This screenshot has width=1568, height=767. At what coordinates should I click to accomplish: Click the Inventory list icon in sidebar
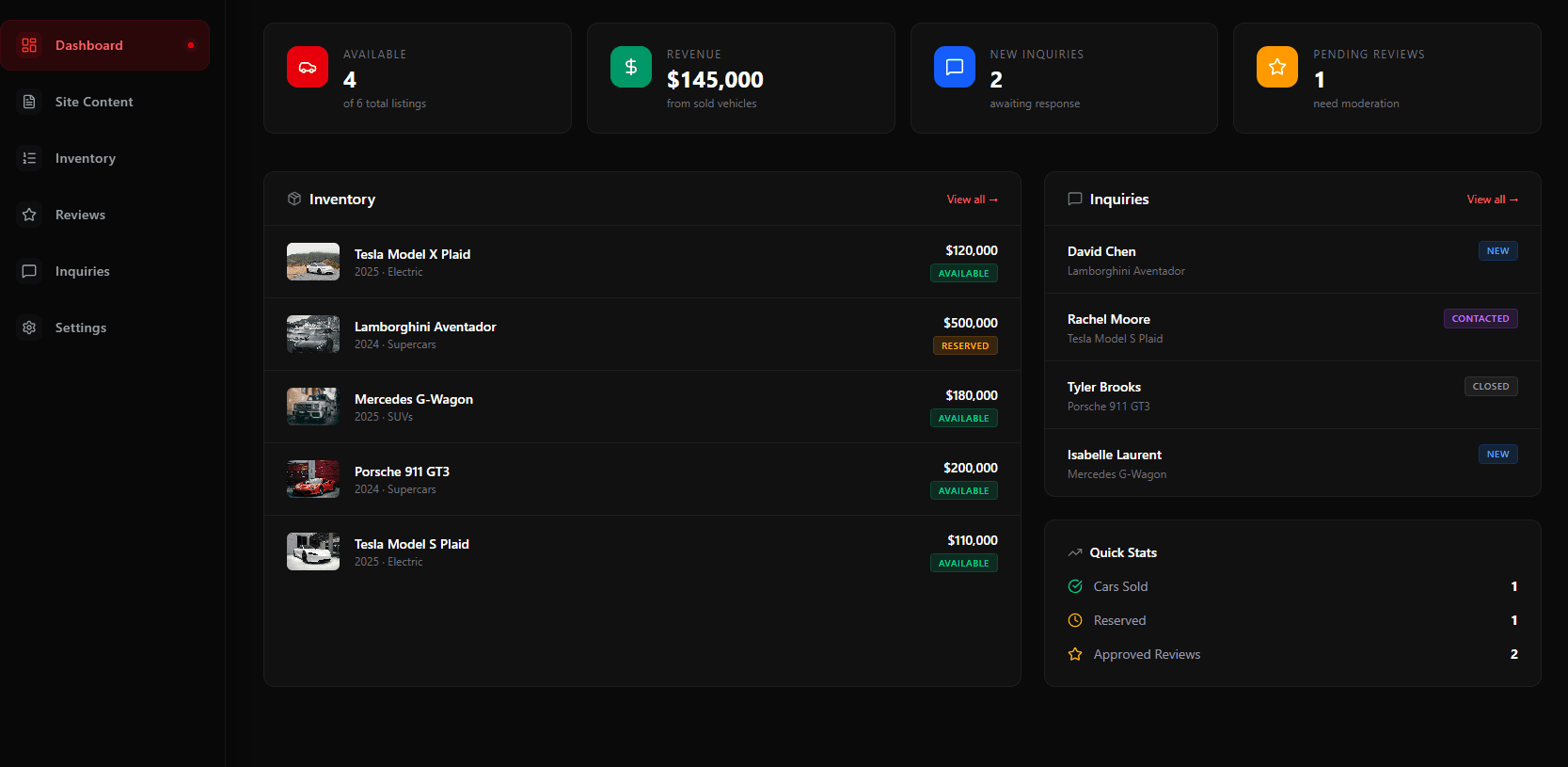[29, 158]
